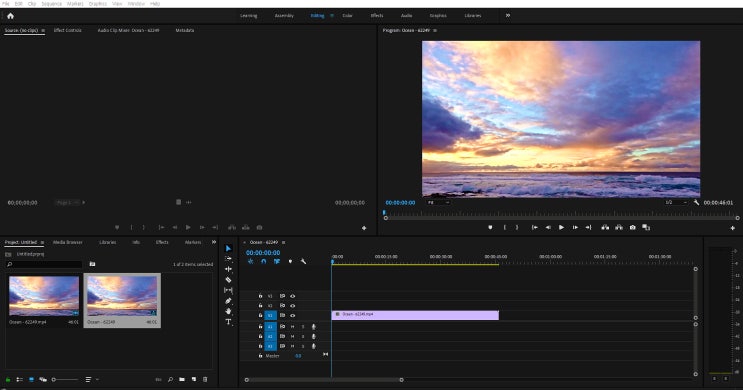
Task: Select the Track Select Forward tool
Action: 228,259
